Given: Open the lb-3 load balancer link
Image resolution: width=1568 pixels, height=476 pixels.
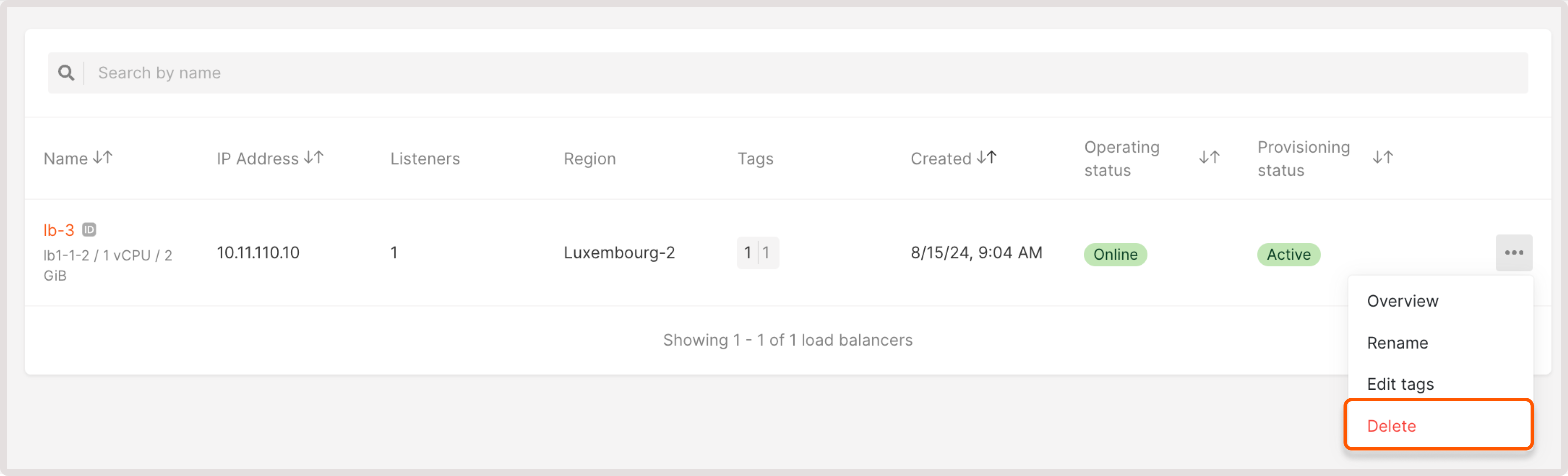Looking at the screenshot, I should pos(58,230).
